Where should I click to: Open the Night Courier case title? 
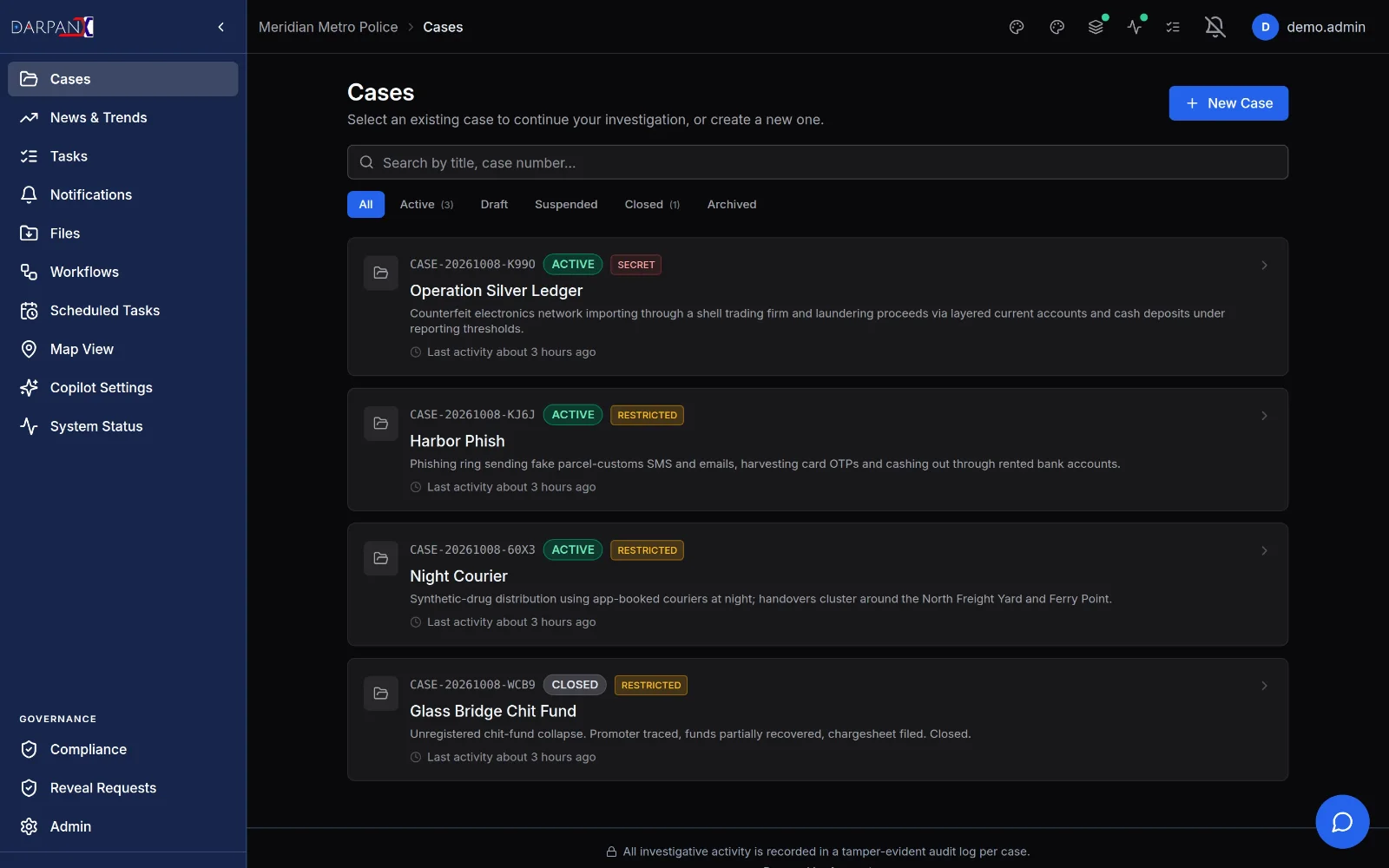458,576
